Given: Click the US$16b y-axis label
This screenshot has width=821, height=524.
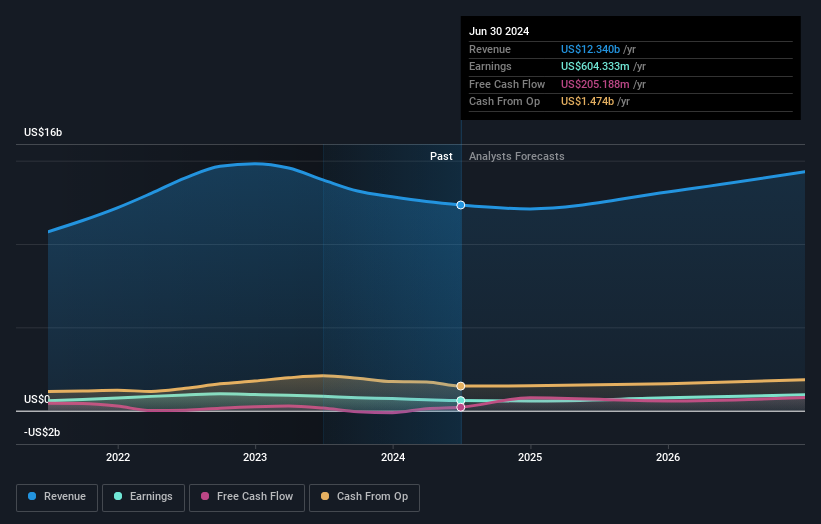Looking at the screenshot, I should click(43, 132).
